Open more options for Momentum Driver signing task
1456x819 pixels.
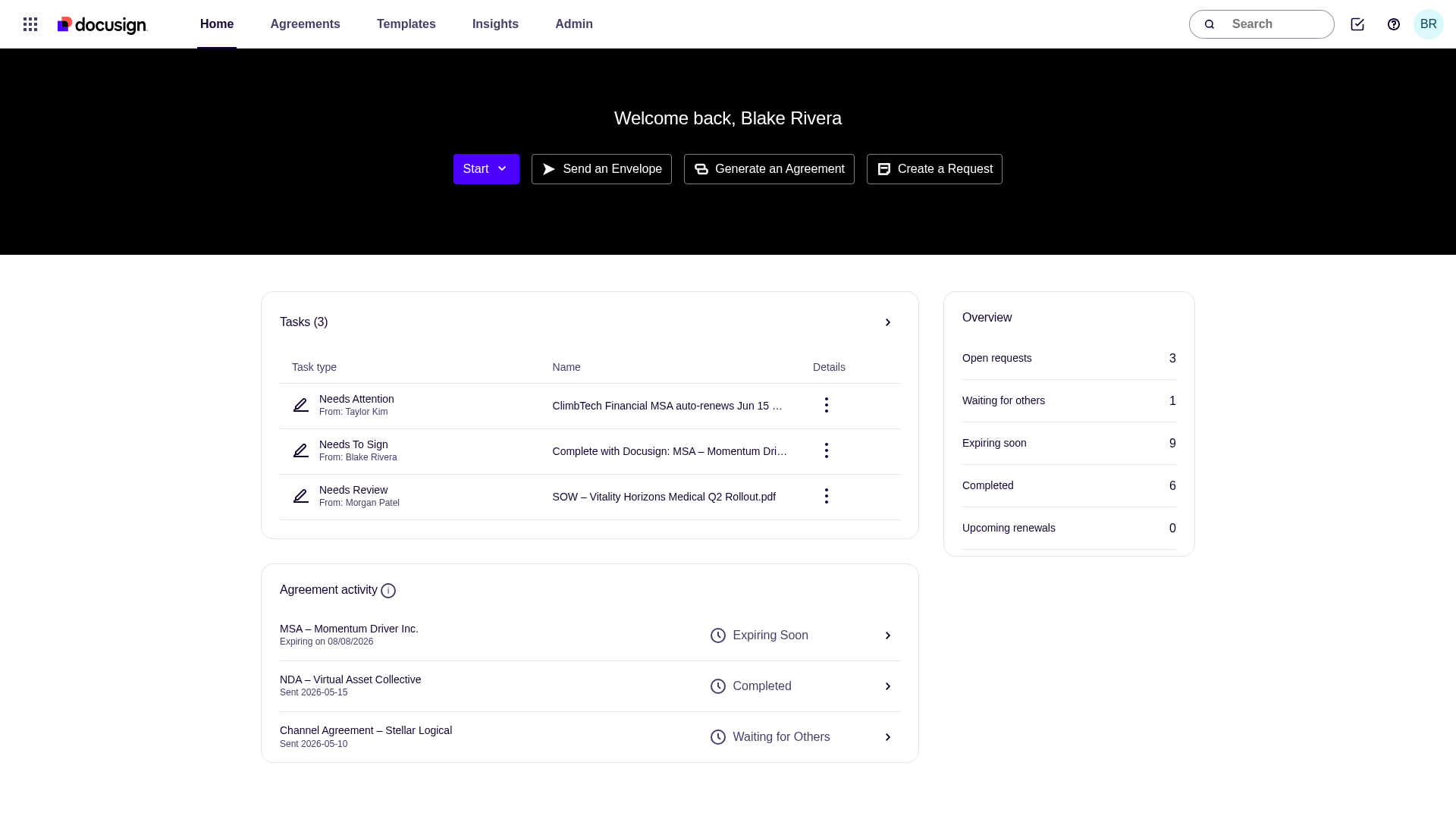pyautogui.click(x=827, y=450)
